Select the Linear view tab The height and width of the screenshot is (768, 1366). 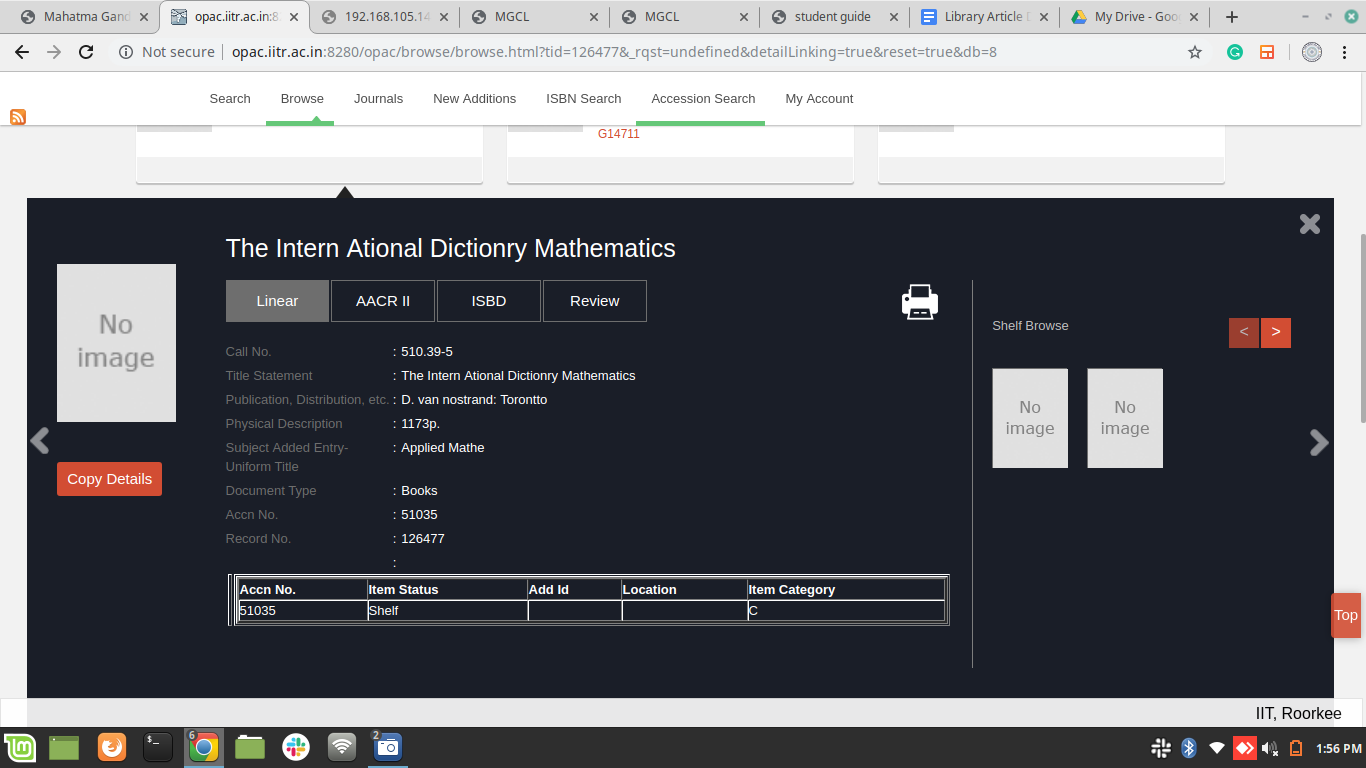click(277, 301)
